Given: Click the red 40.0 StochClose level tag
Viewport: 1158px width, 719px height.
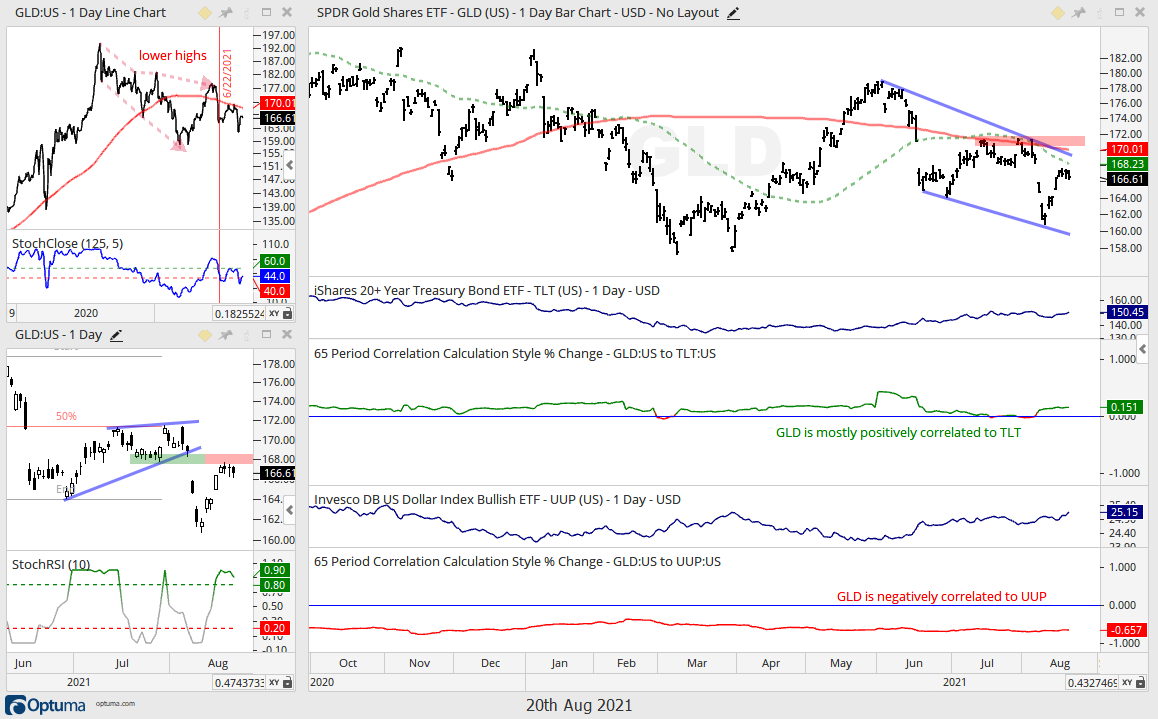Looking at the screenshot, I should click(x=274, y=291).
